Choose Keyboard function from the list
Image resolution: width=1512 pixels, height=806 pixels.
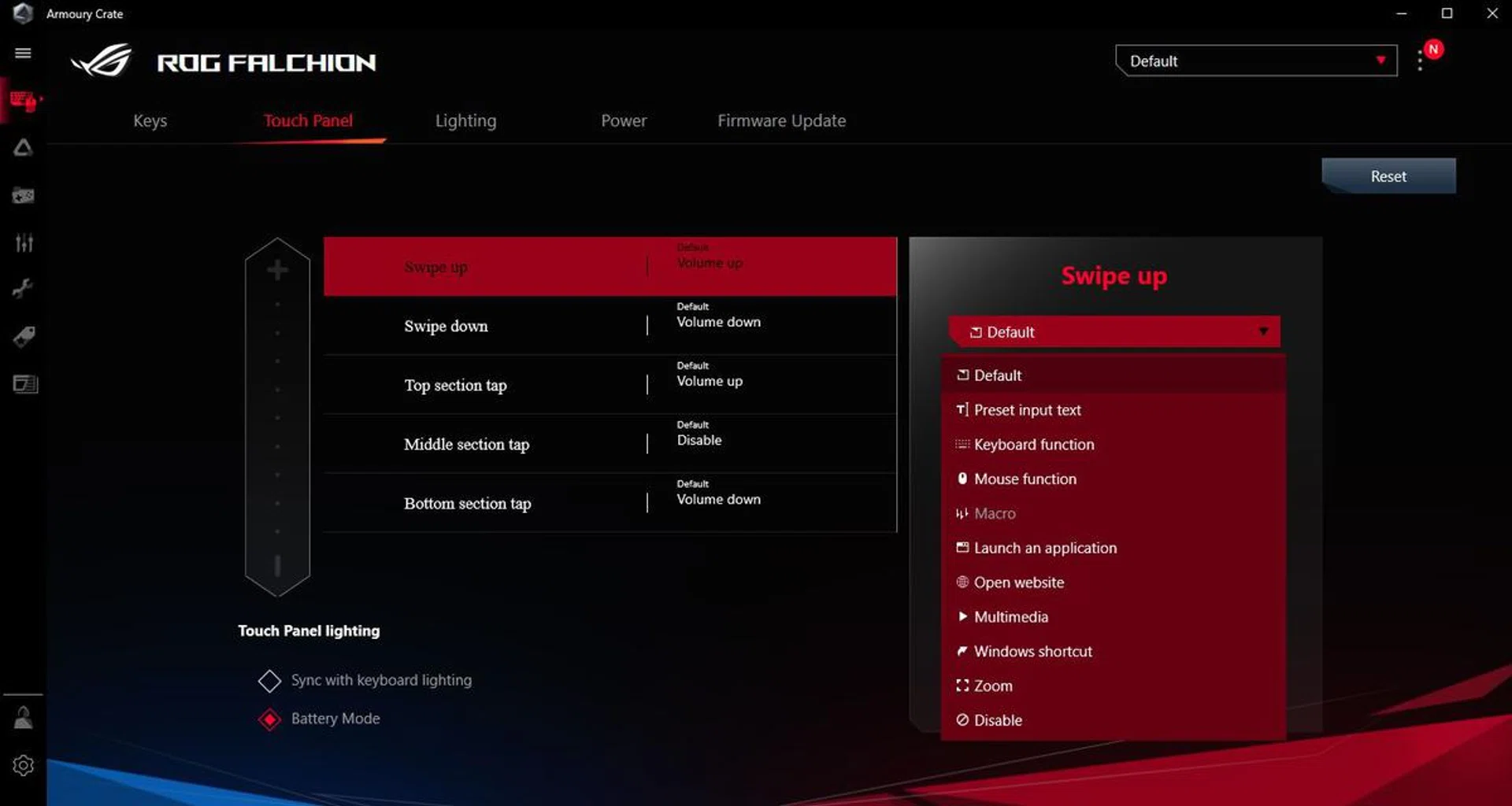pos(1033,445)
